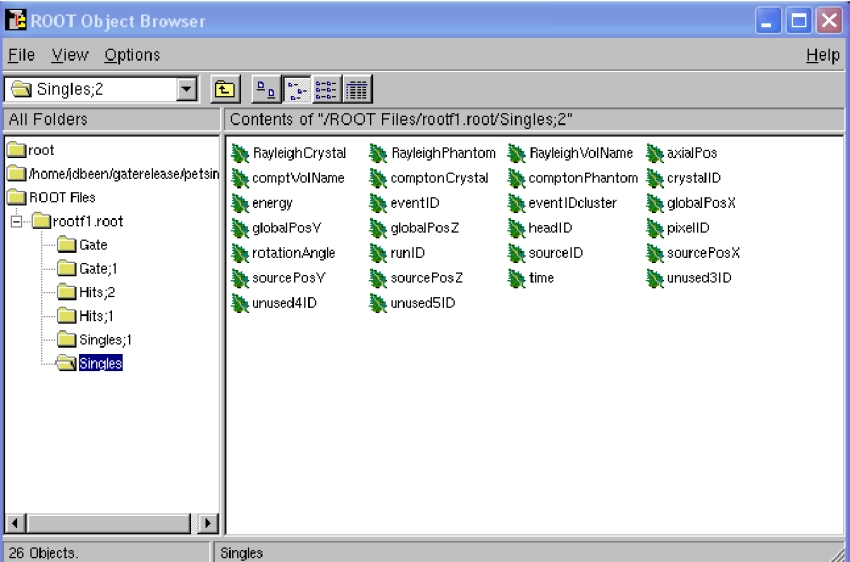This screenshot has height=562, width=850.
Task: Switch to list view
Action: pos(326,89)
